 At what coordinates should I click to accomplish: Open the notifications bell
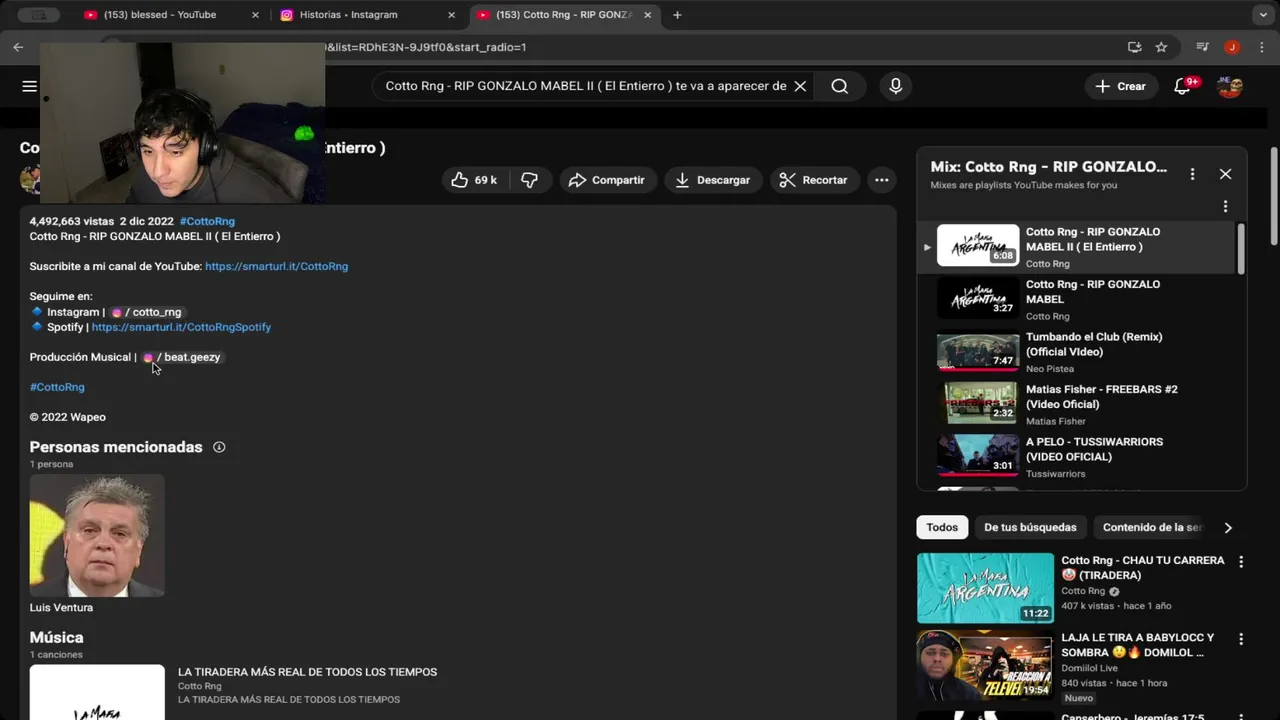pos(1183,86)
